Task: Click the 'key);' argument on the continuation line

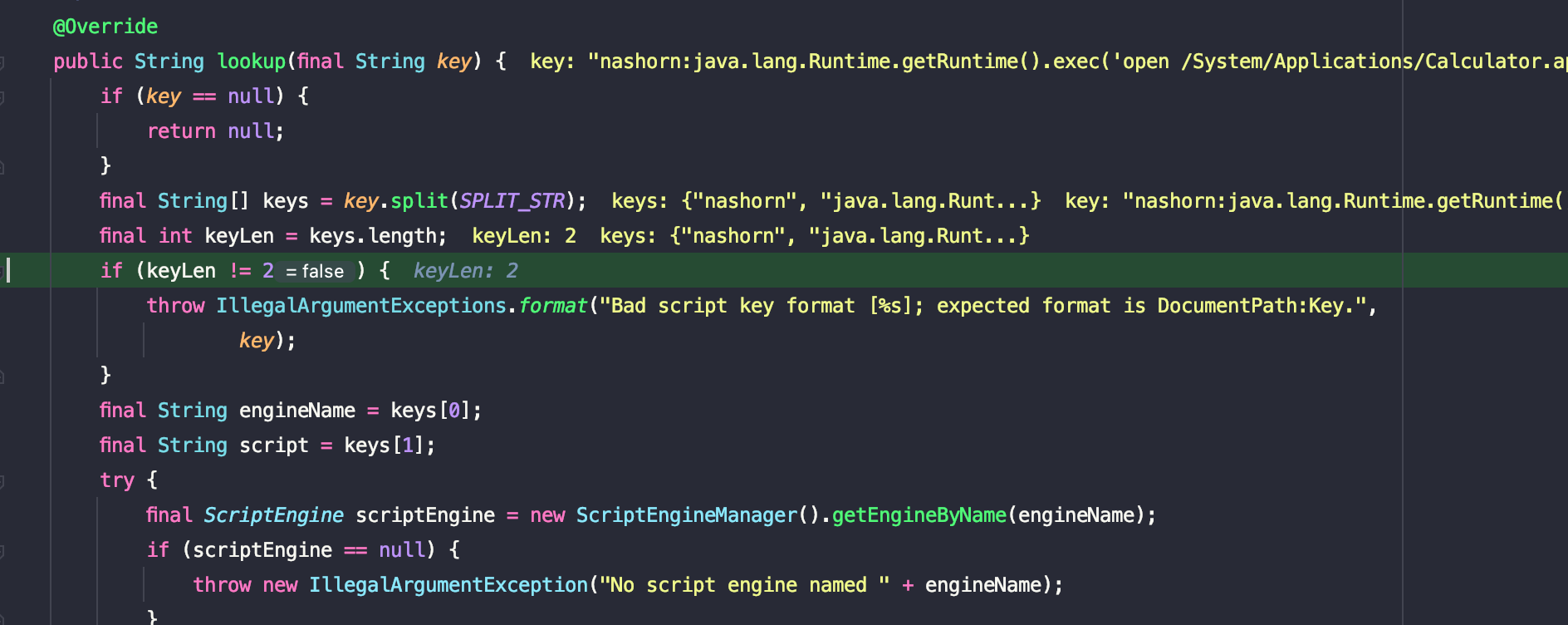Action: pos(267,341)
